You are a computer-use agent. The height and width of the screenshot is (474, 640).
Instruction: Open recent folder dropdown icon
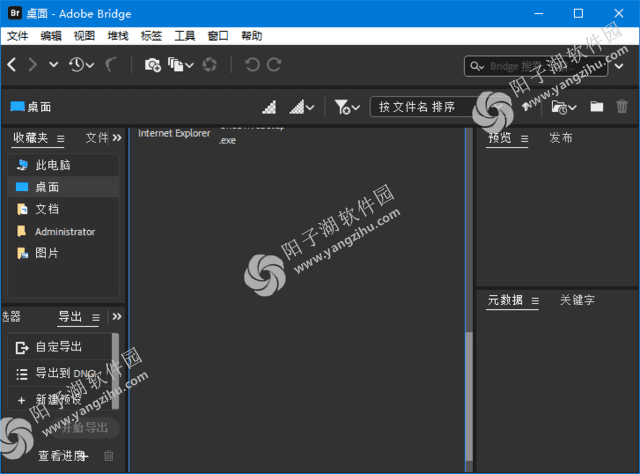564,107
